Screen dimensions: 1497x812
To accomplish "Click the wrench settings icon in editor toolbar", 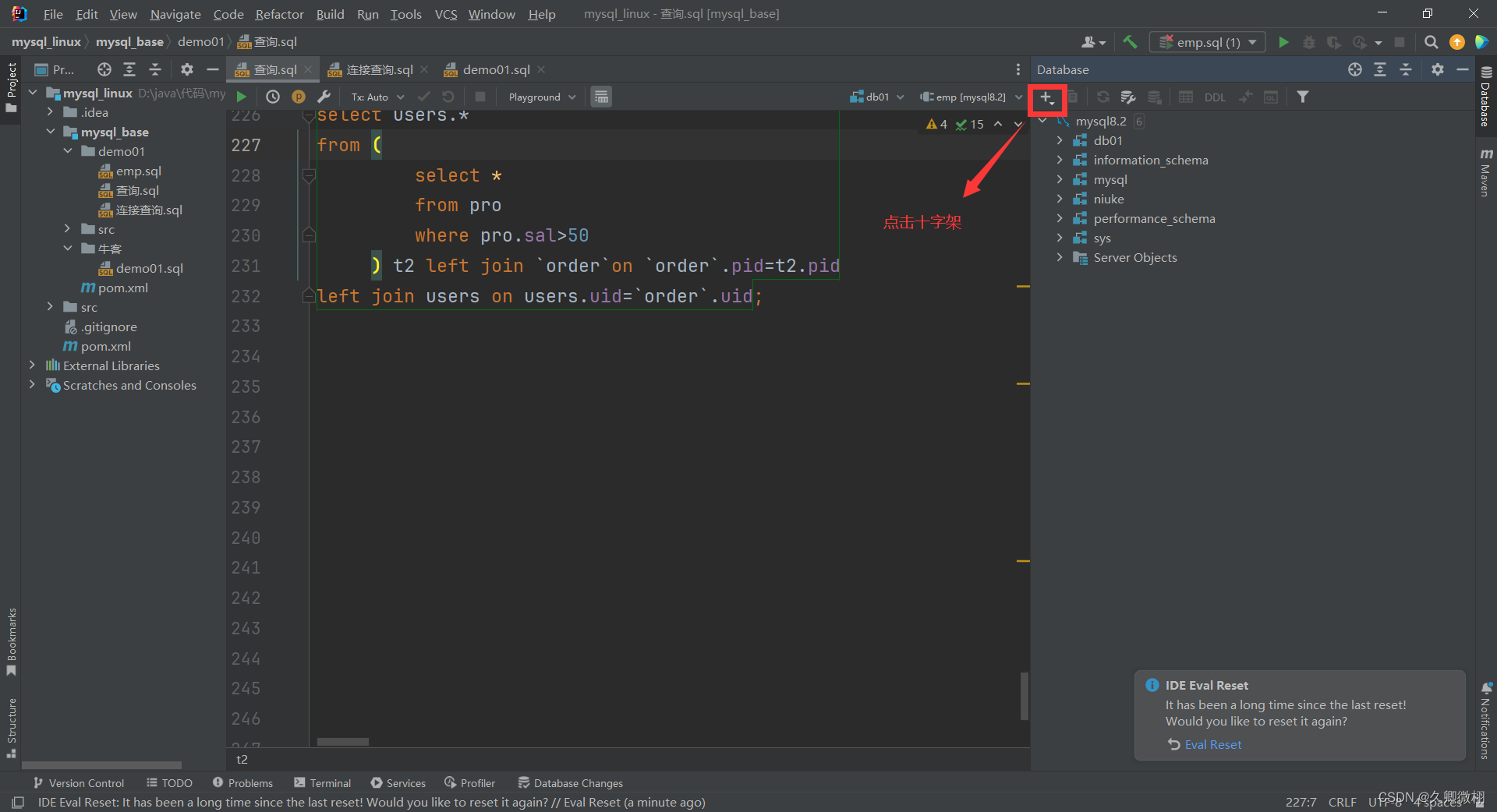I will point(324,97).
